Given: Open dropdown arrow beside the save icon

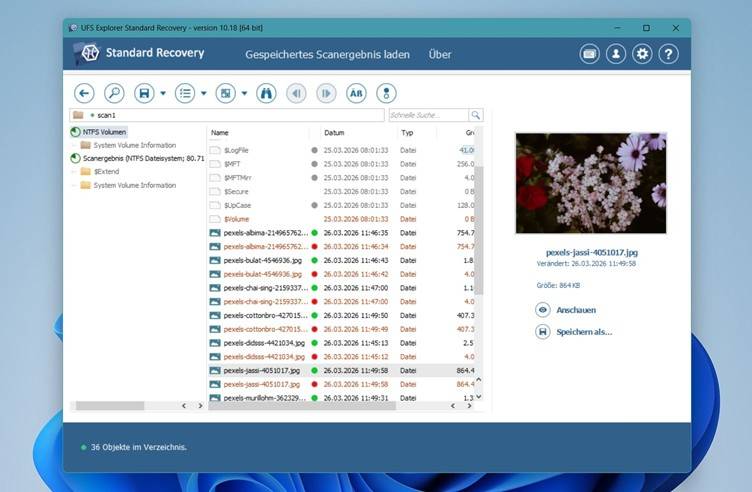Looking at the screenshot, I should click(x=163, y=94).
